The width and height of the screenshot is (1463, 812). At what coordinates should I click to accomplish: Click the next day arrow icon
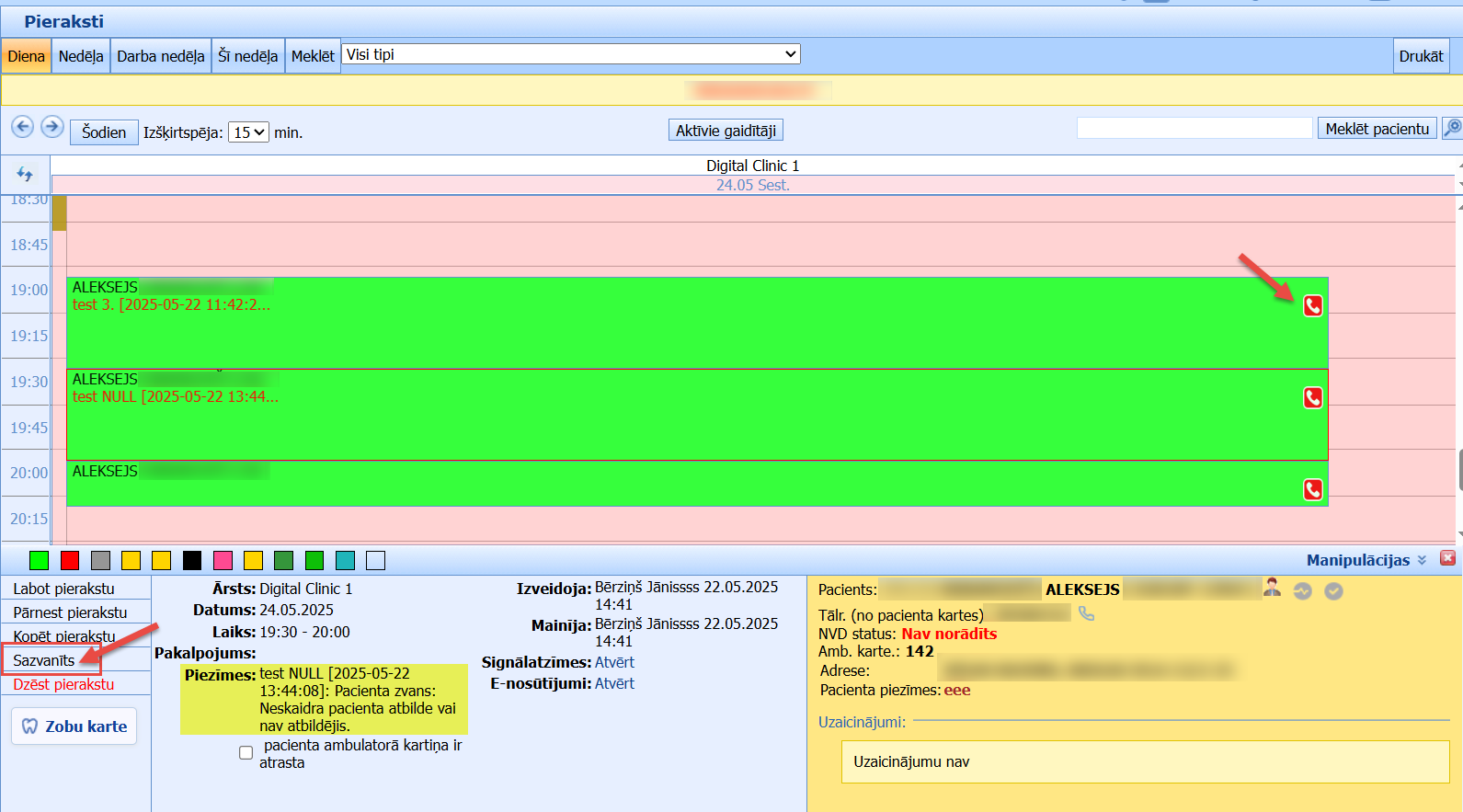52,127
